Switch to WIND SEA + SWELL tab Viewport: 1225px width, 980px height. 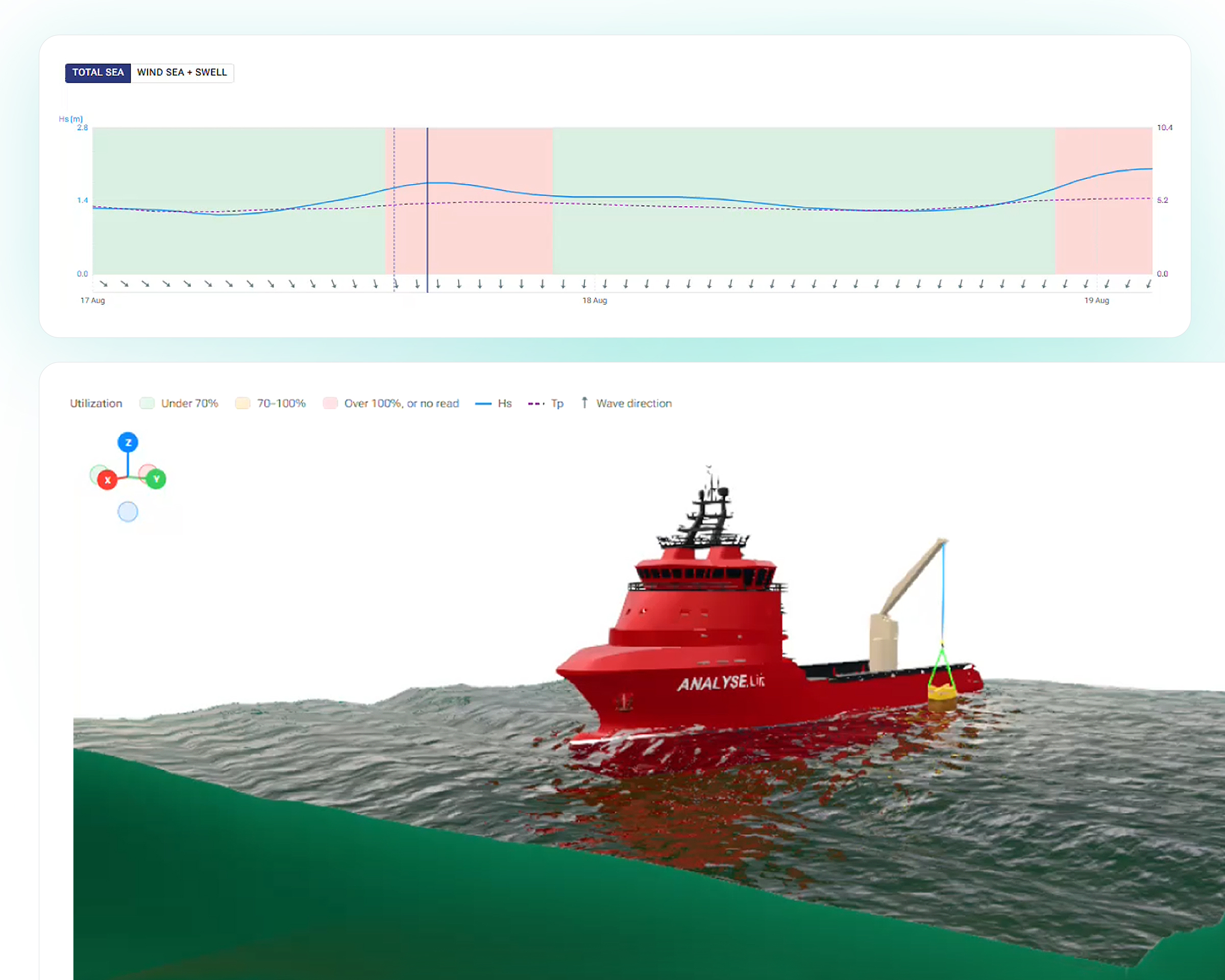182,72
